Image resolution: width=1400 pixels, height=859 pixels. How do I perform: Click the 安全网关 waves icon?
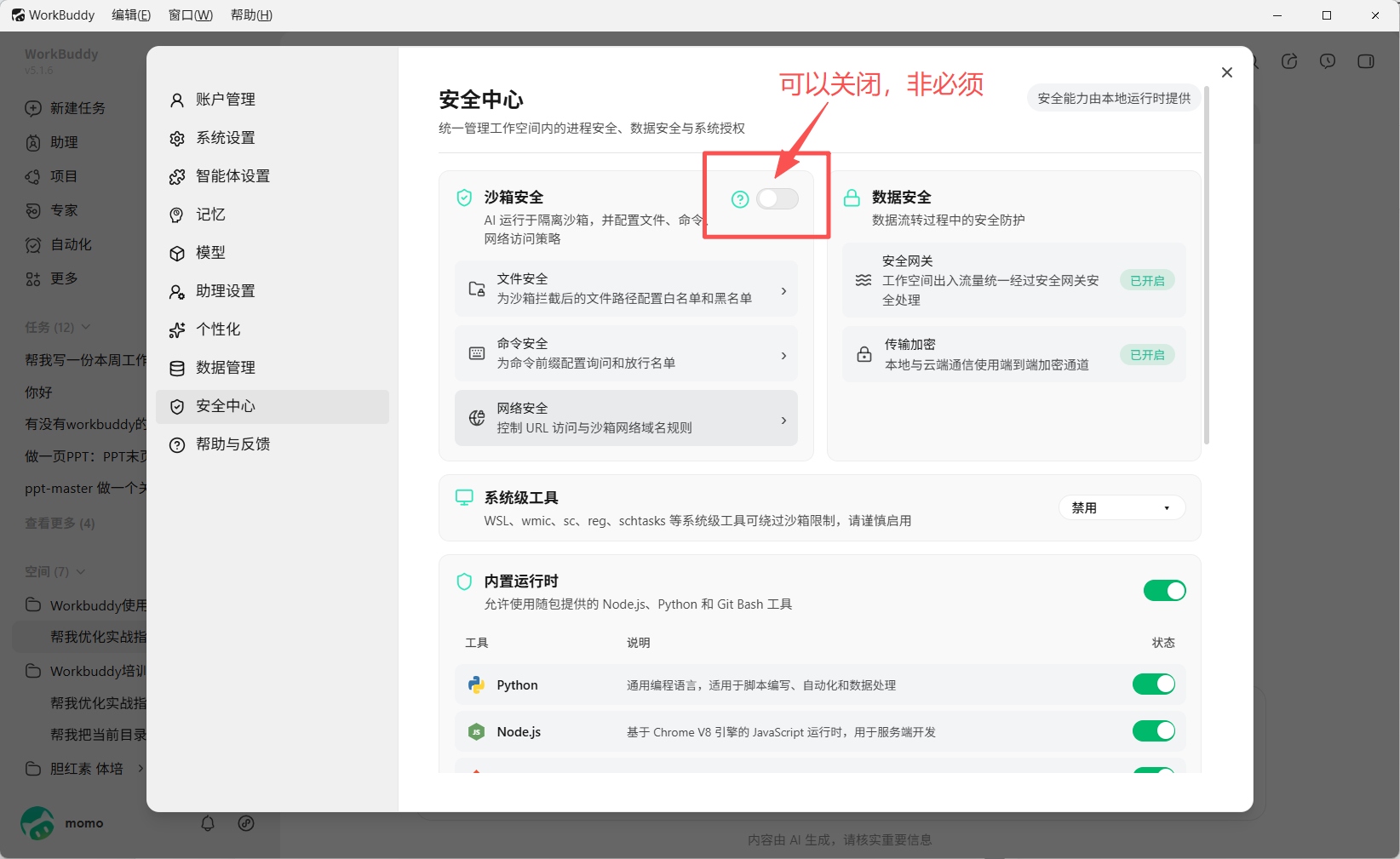864,280
